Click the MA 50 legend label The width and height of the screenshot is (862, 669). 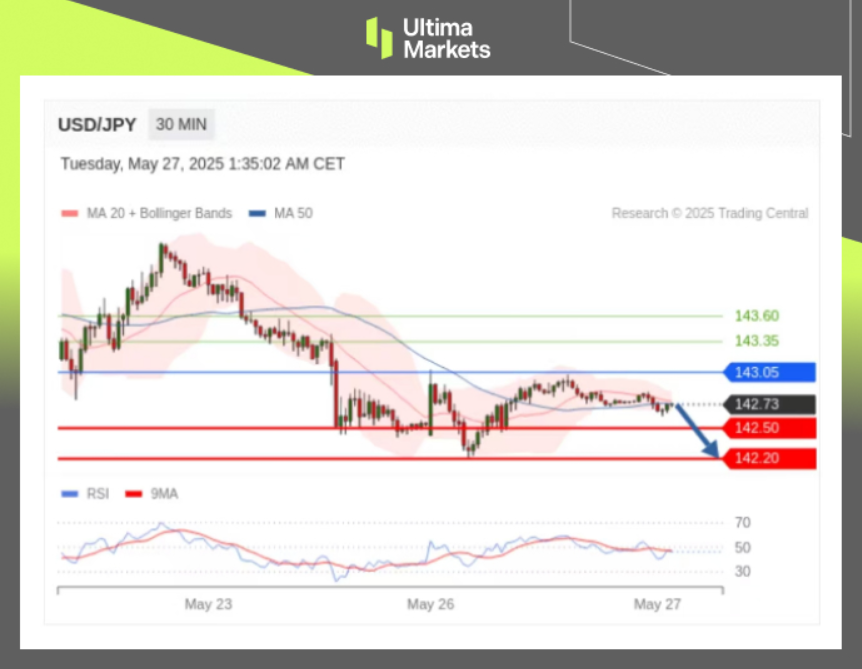293,213
